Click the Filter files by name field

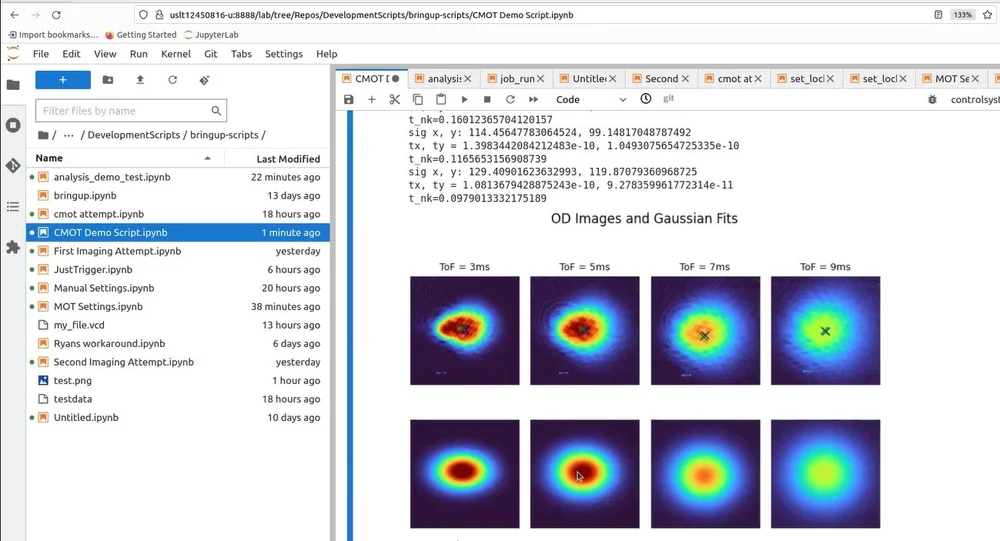[125, 111]
